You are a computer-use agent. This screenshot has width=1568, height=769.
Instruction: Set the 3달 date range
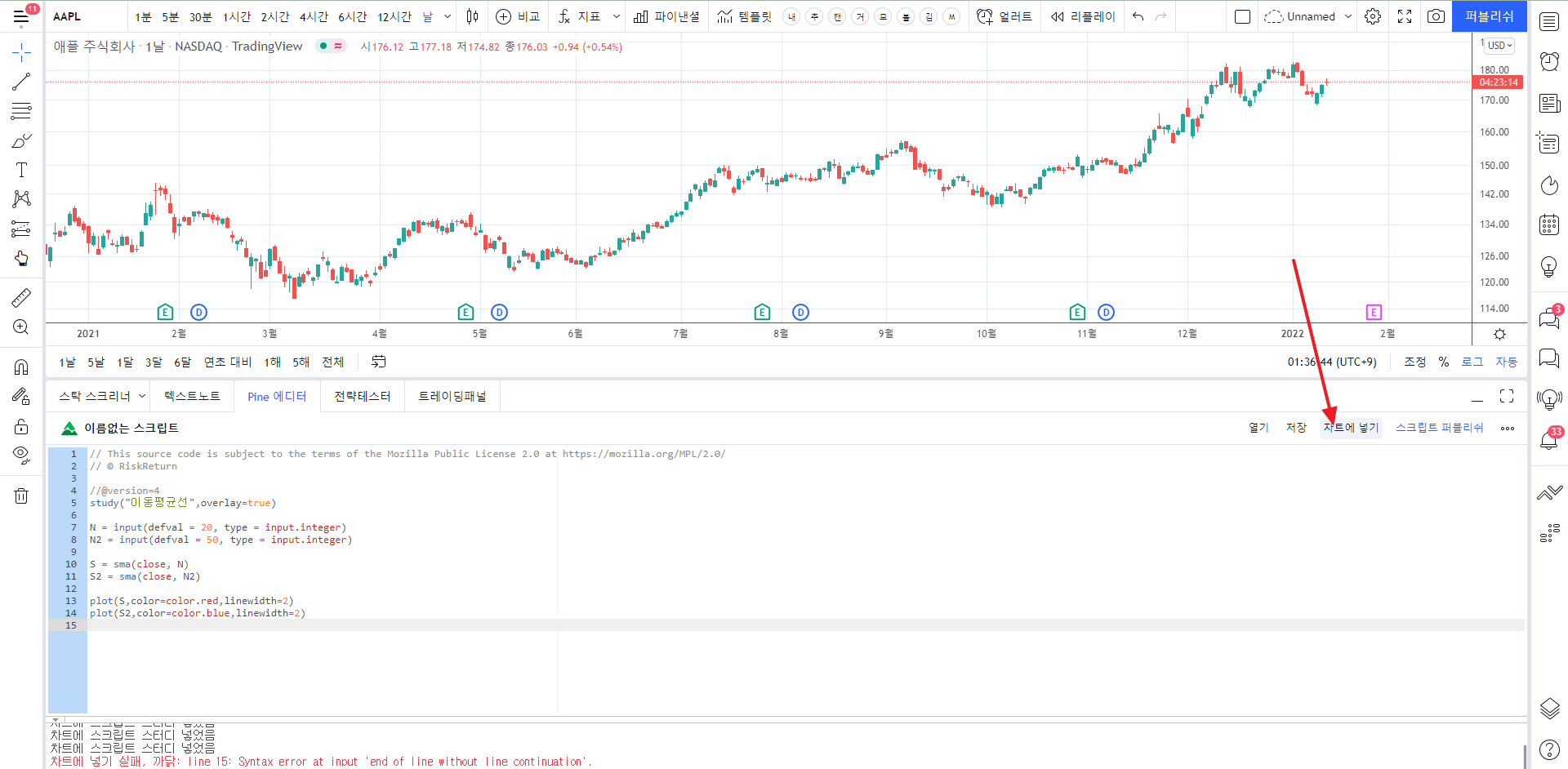point(154,362)
